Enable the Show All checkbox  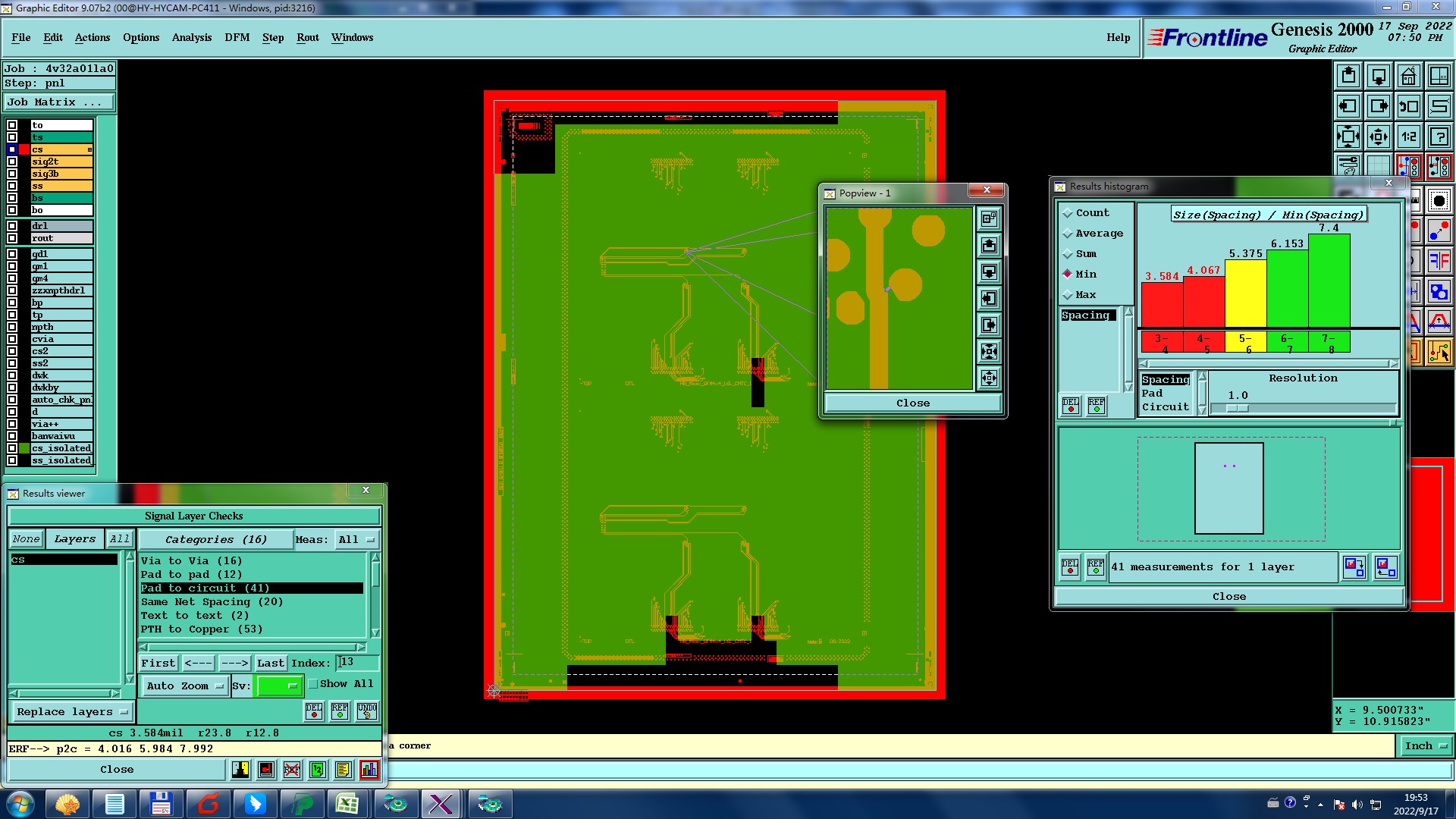coord(313,684)
